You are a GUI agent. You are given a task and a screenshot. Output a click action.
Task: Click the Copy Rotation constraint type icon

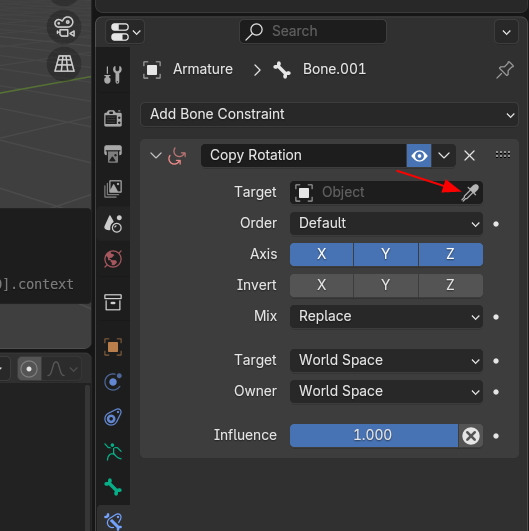click(x=177, y=156)
